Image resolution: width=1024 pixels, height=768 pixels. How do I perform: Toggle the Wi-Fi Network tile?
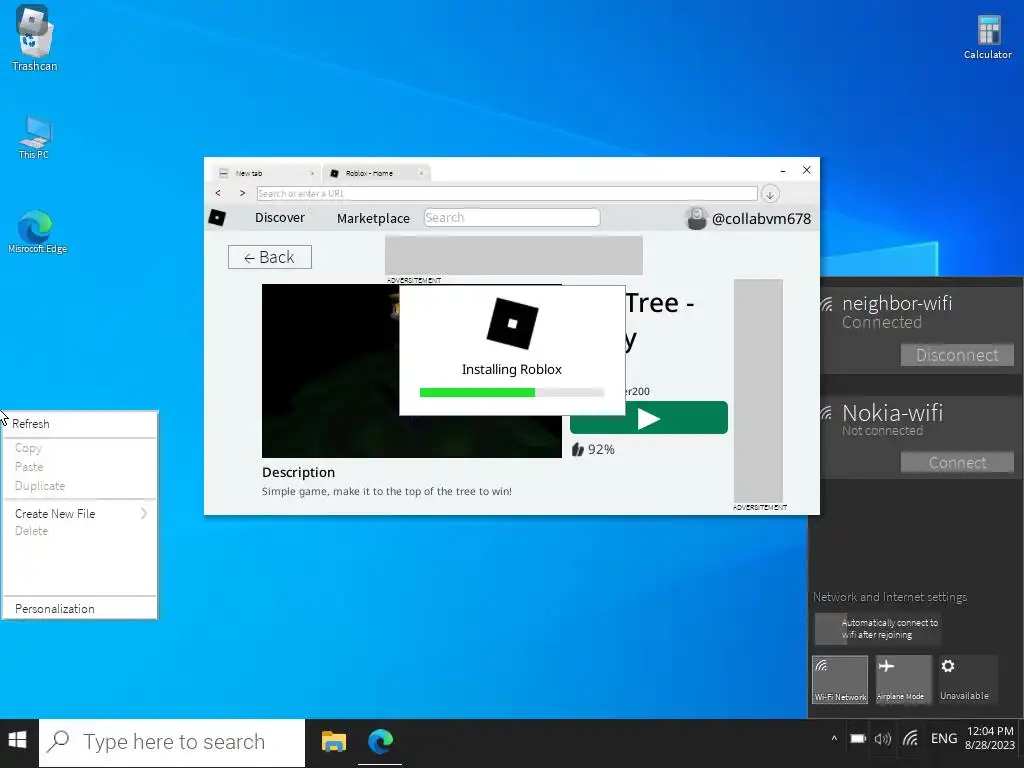(840, 679)
